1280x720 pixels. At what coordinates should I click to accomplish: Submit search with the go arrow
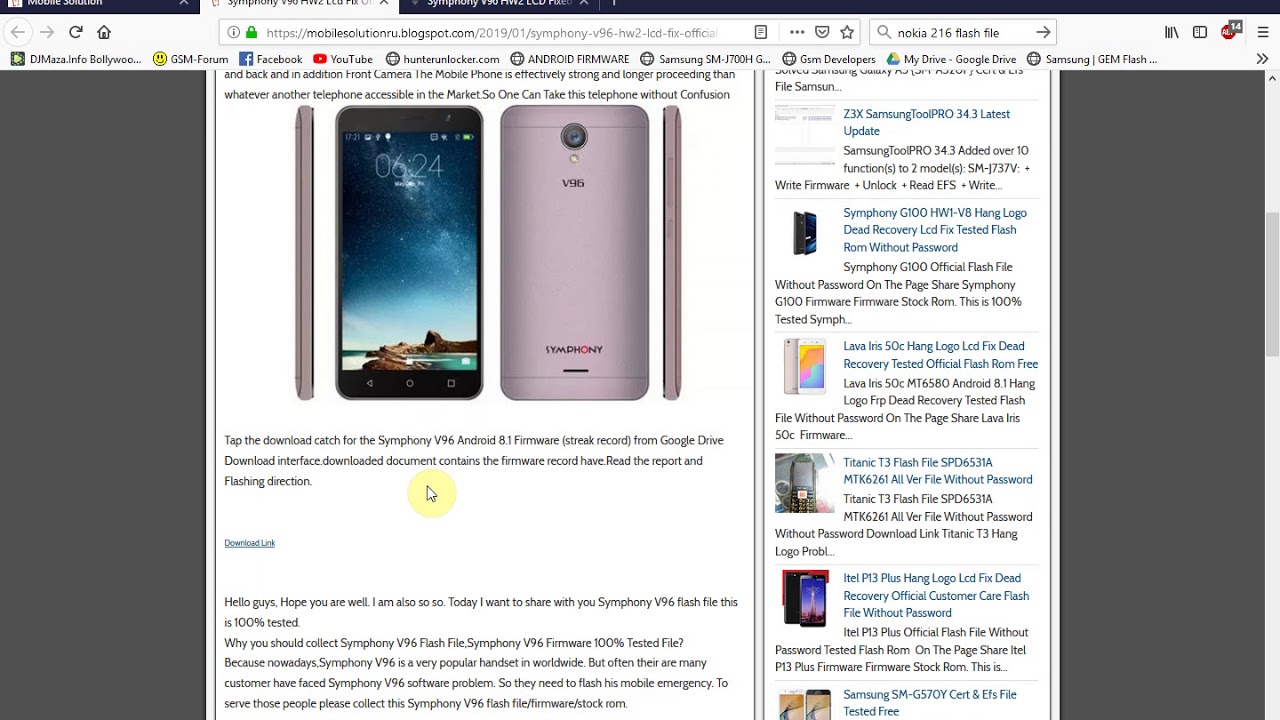1042,32
